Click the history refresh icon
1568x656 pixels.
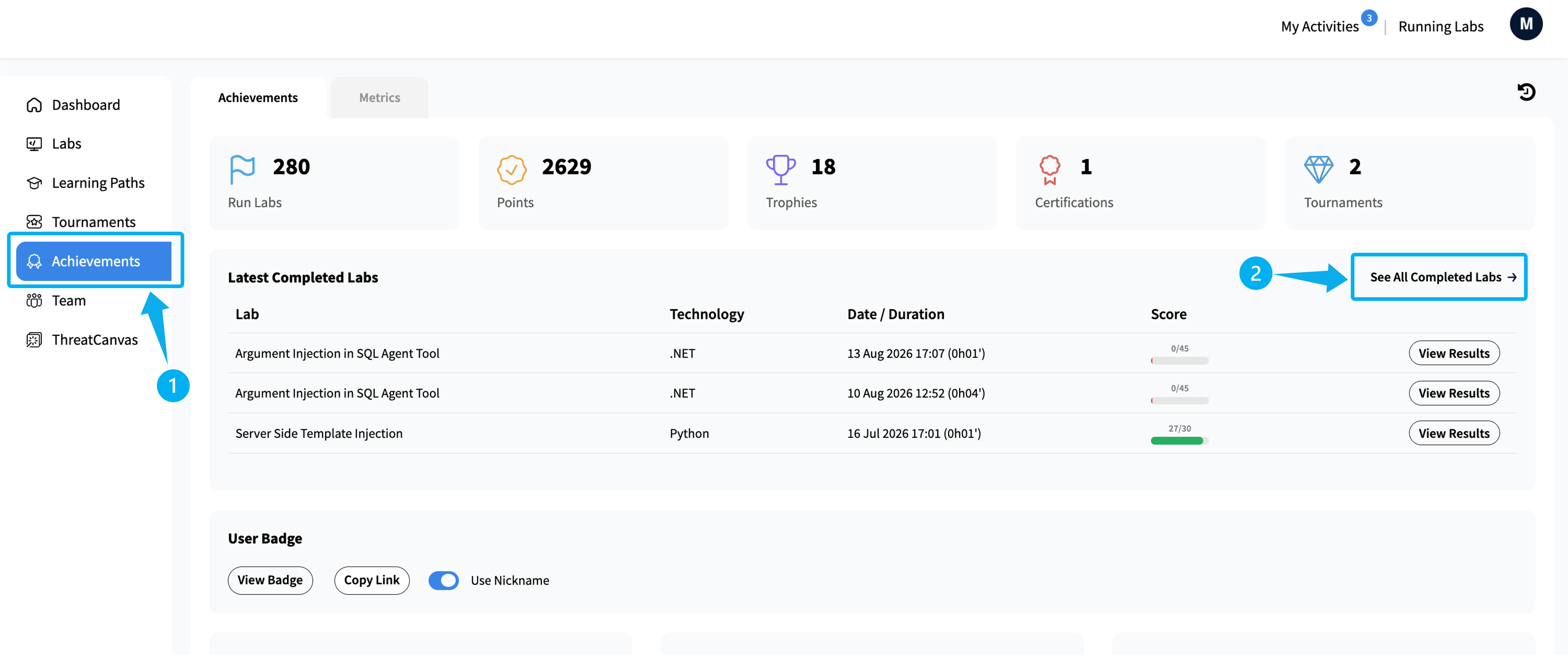point(1526,92)
